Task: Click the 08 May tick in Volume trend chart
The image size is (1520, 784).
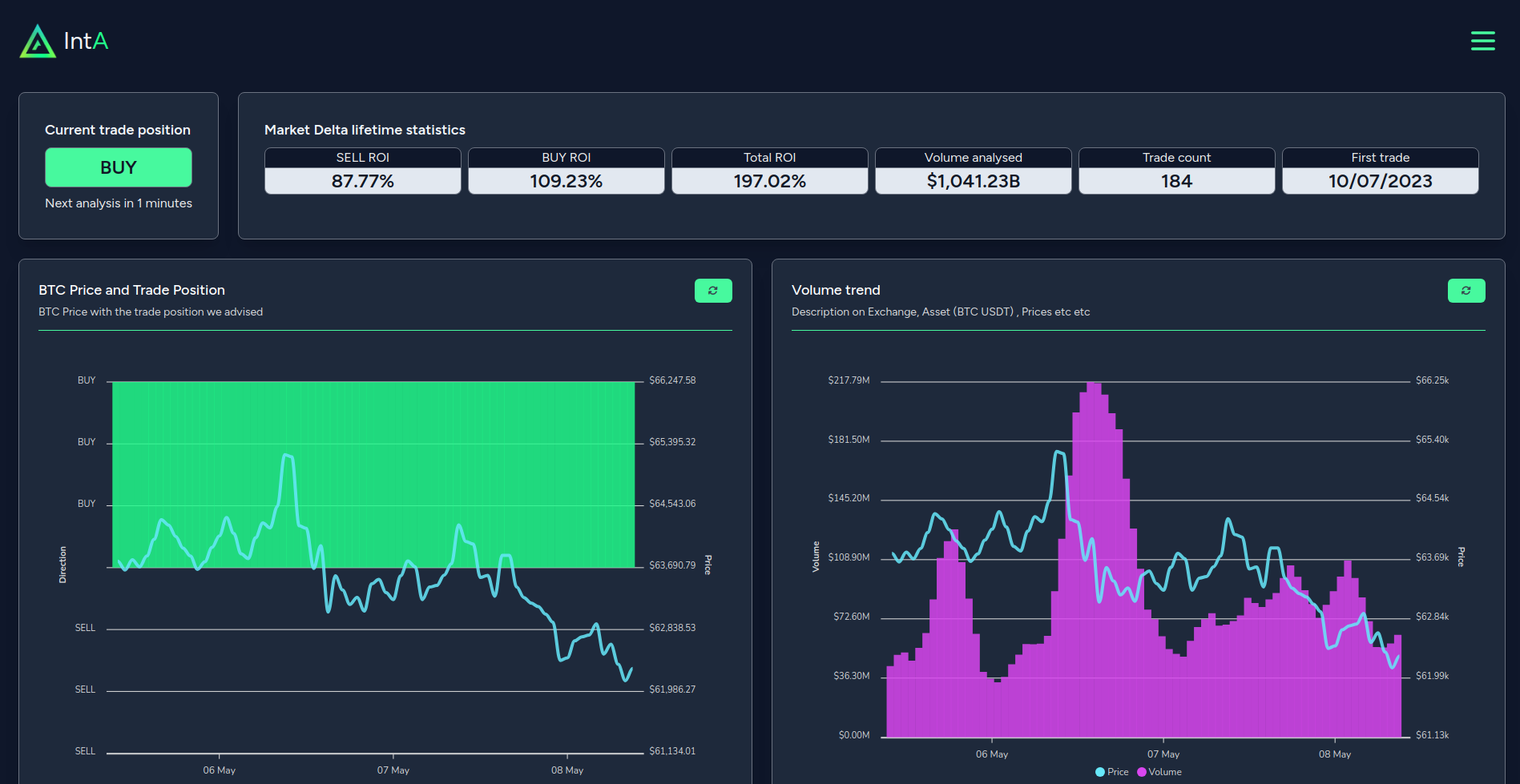Action: point(1335,754)
